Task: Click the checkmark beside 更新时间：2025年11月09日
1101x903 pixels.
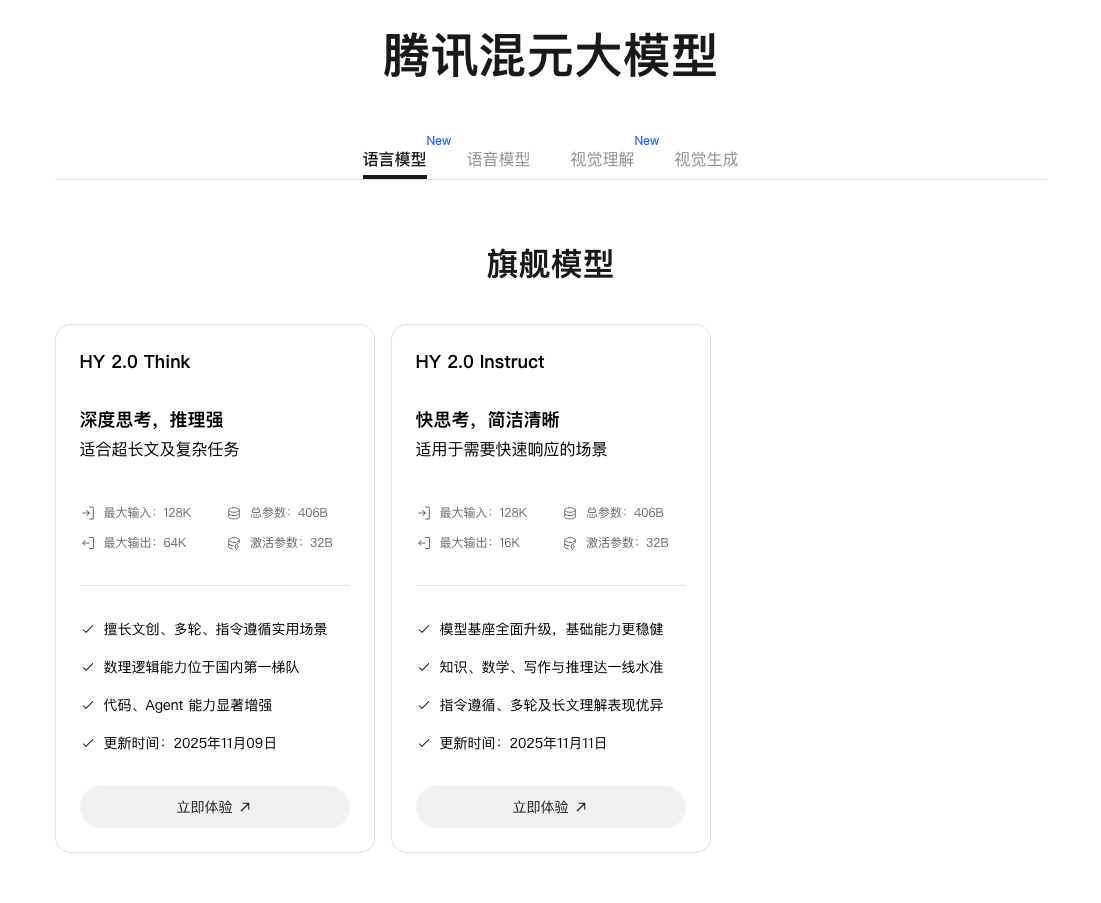Action: pos(88,743)
